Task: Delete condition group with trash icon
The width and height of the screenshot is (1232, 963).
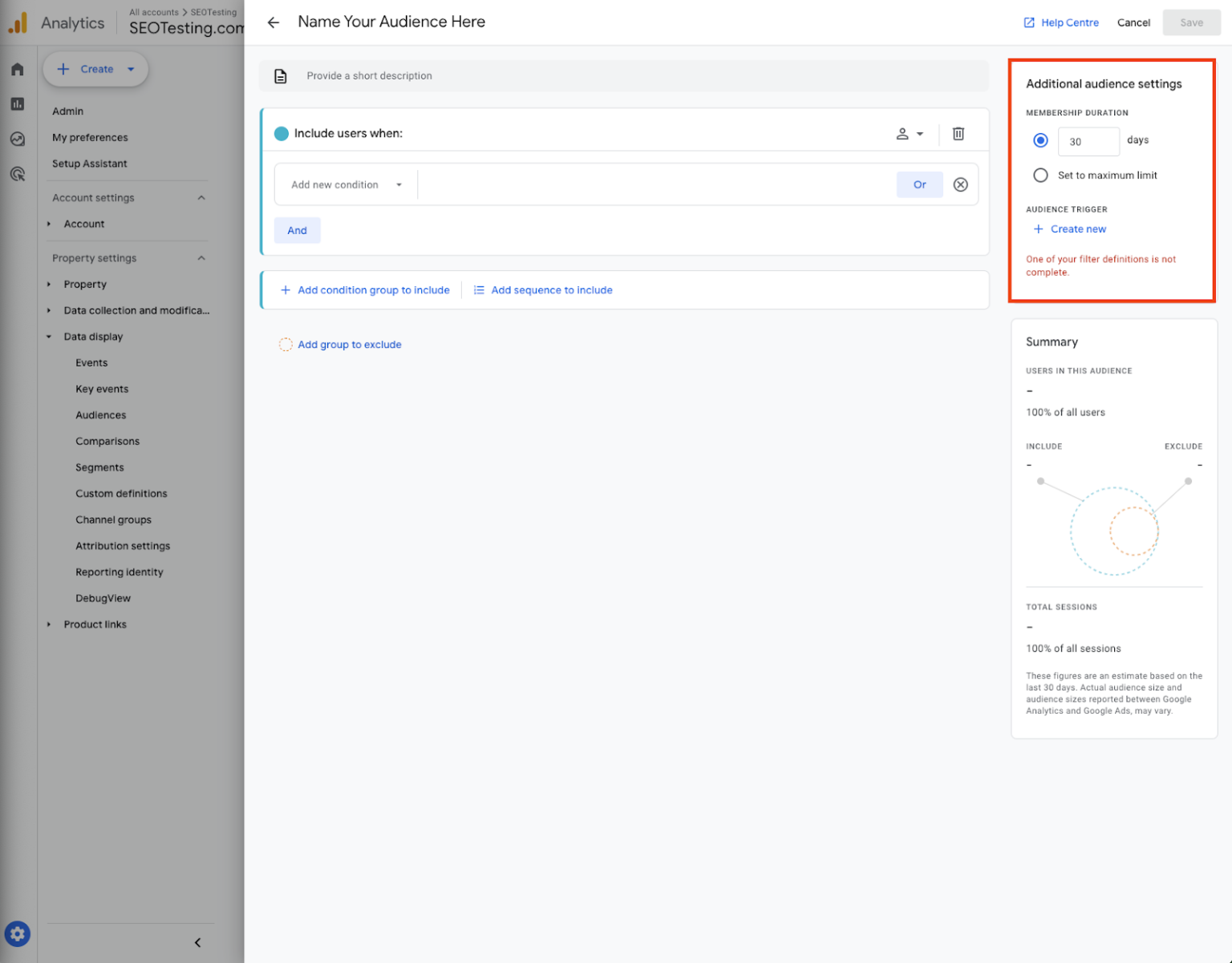Action: point(958,134)
